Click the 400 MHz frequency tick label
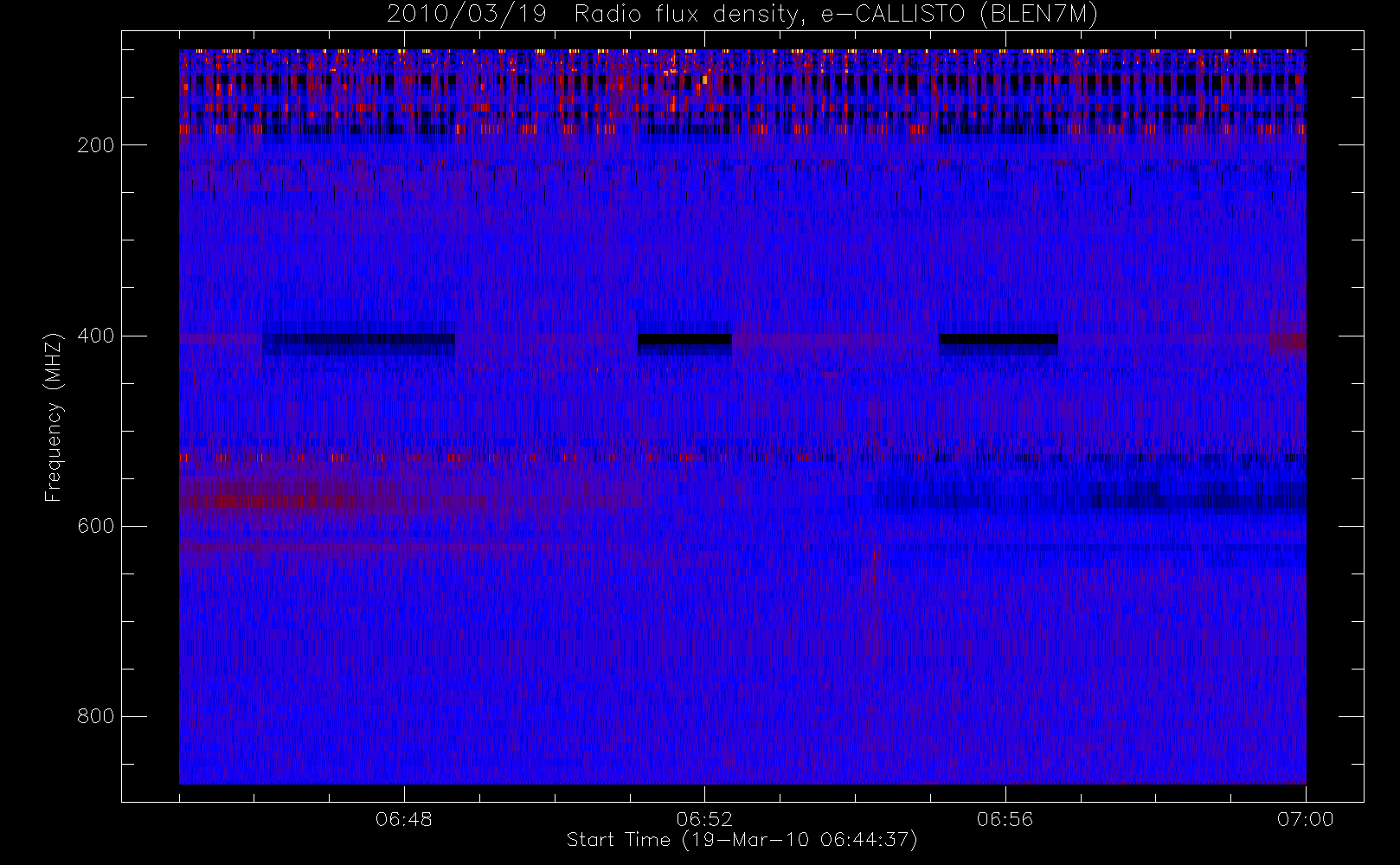Viewport: 1400px width, 865px height. pos(95,336)
